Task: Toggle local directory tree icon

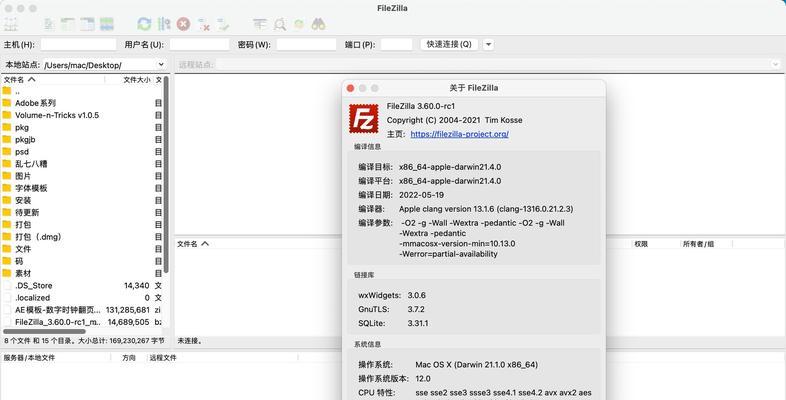Action: pos(68,24)
